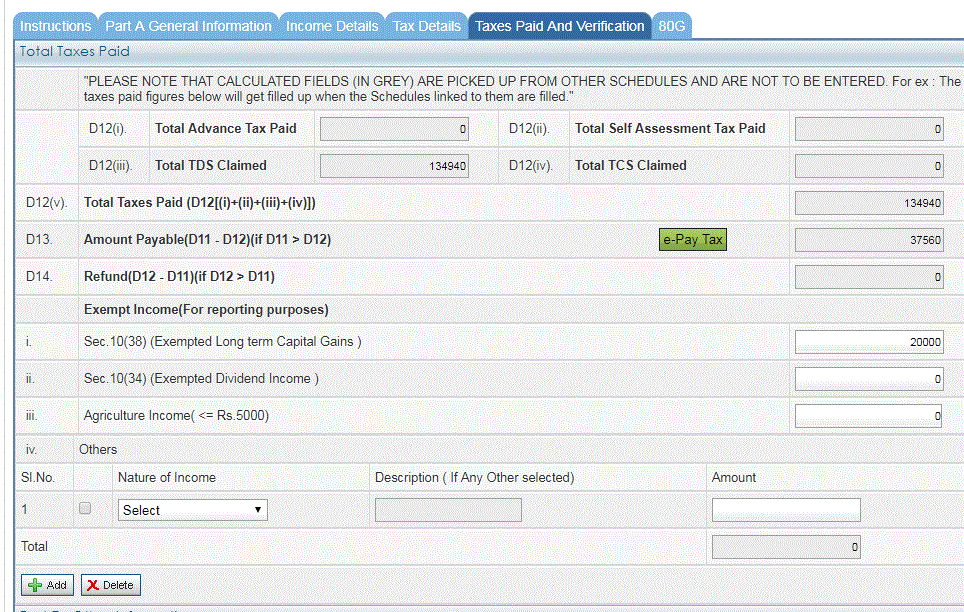Viewport: 964px width, 612px height.
Task: Click the Delete button below the table
Action: point(110,584)
